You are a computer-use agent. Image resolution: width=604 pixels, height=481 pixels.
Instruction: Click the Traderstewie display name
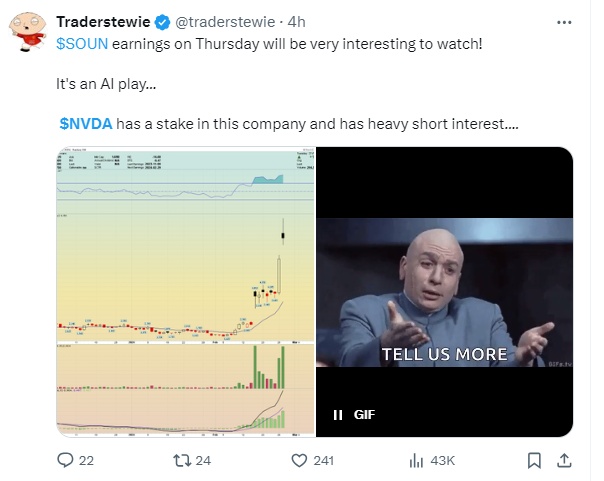pos(103,22)
